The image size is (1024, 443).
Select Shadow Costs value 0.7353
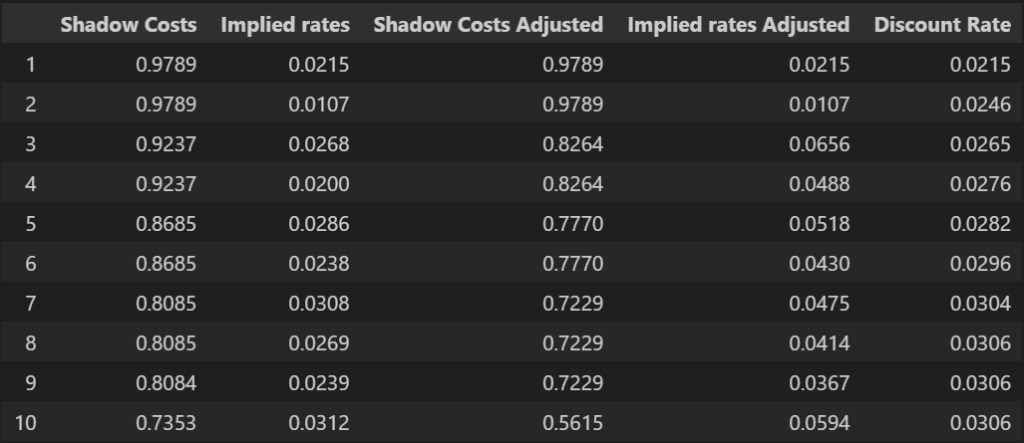[x=167, y=423]
